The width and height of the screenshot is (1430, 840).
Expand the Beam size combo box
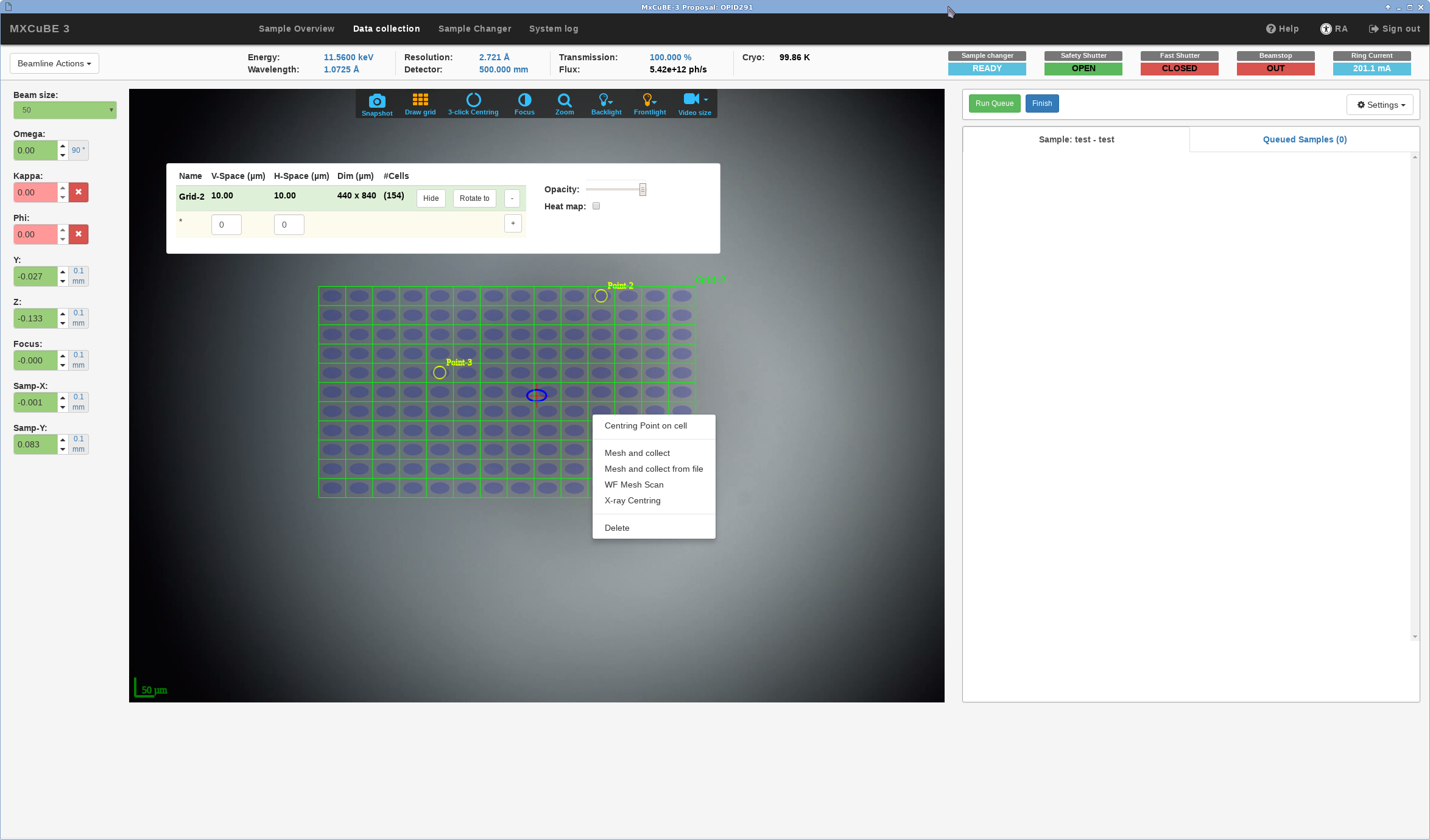[x=65, y=110]
